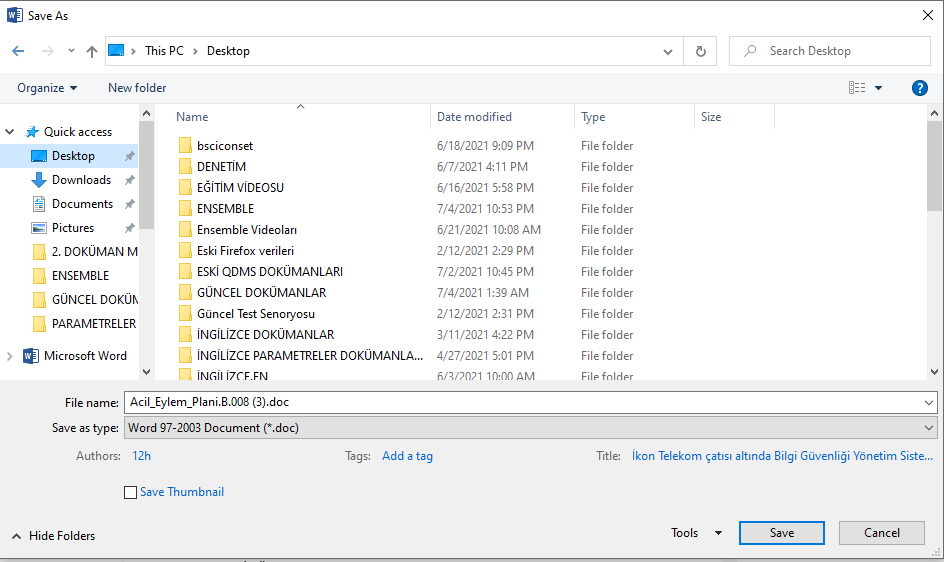The width and height of the screenshot is (944, 562).
Task: Click the change view layout icon
Action: [x=857, y=88]
